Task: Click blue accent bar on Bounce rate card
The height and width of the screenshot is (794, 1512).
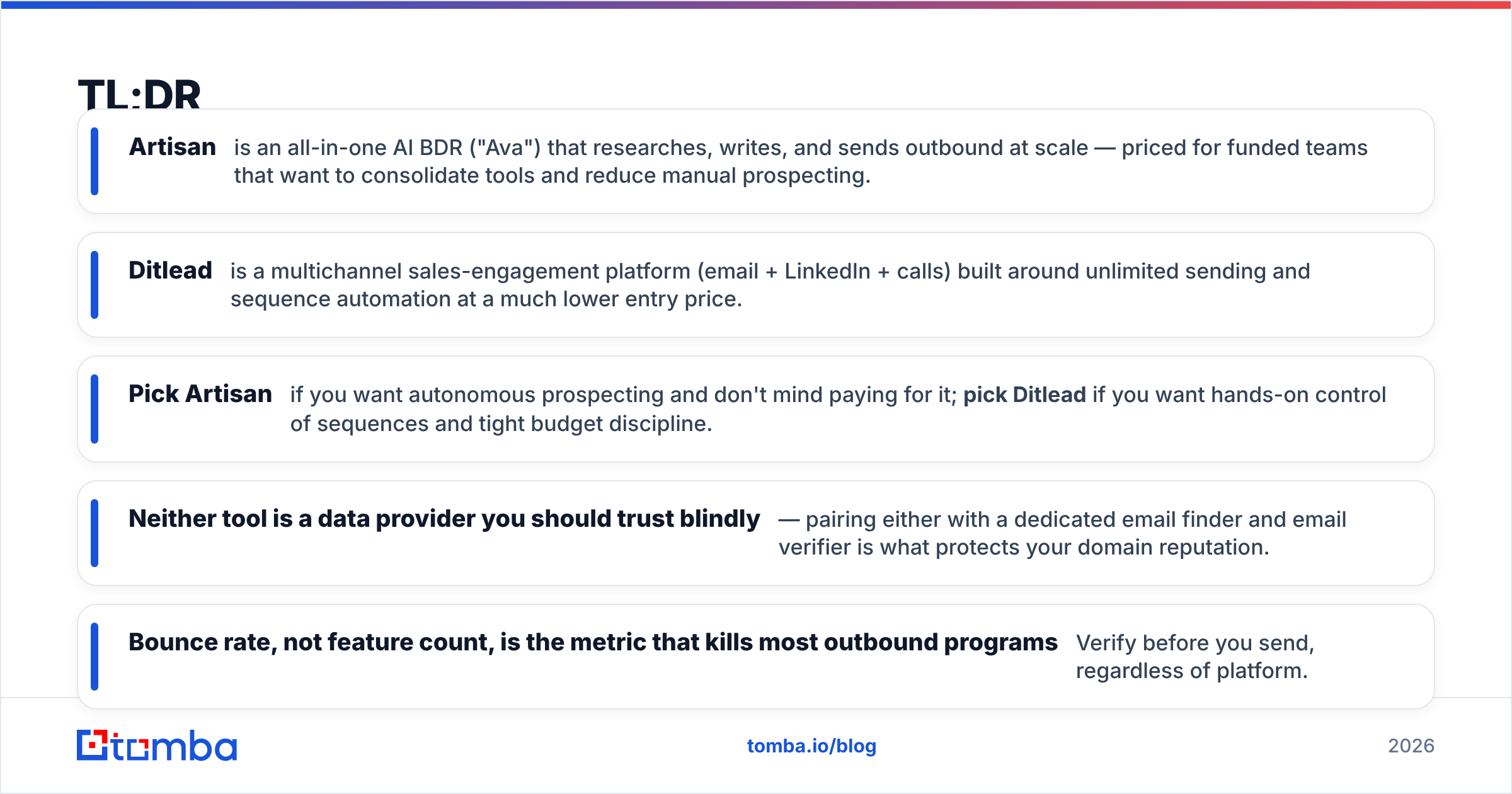Action: (x=94, y=657)
